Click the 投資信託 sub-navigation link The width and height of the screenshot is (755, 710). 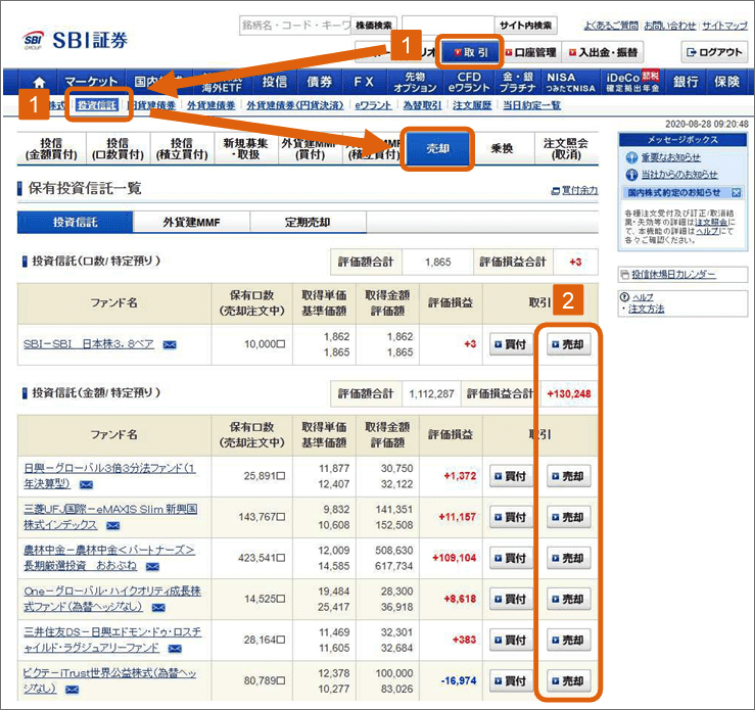[x=97, y=105]
